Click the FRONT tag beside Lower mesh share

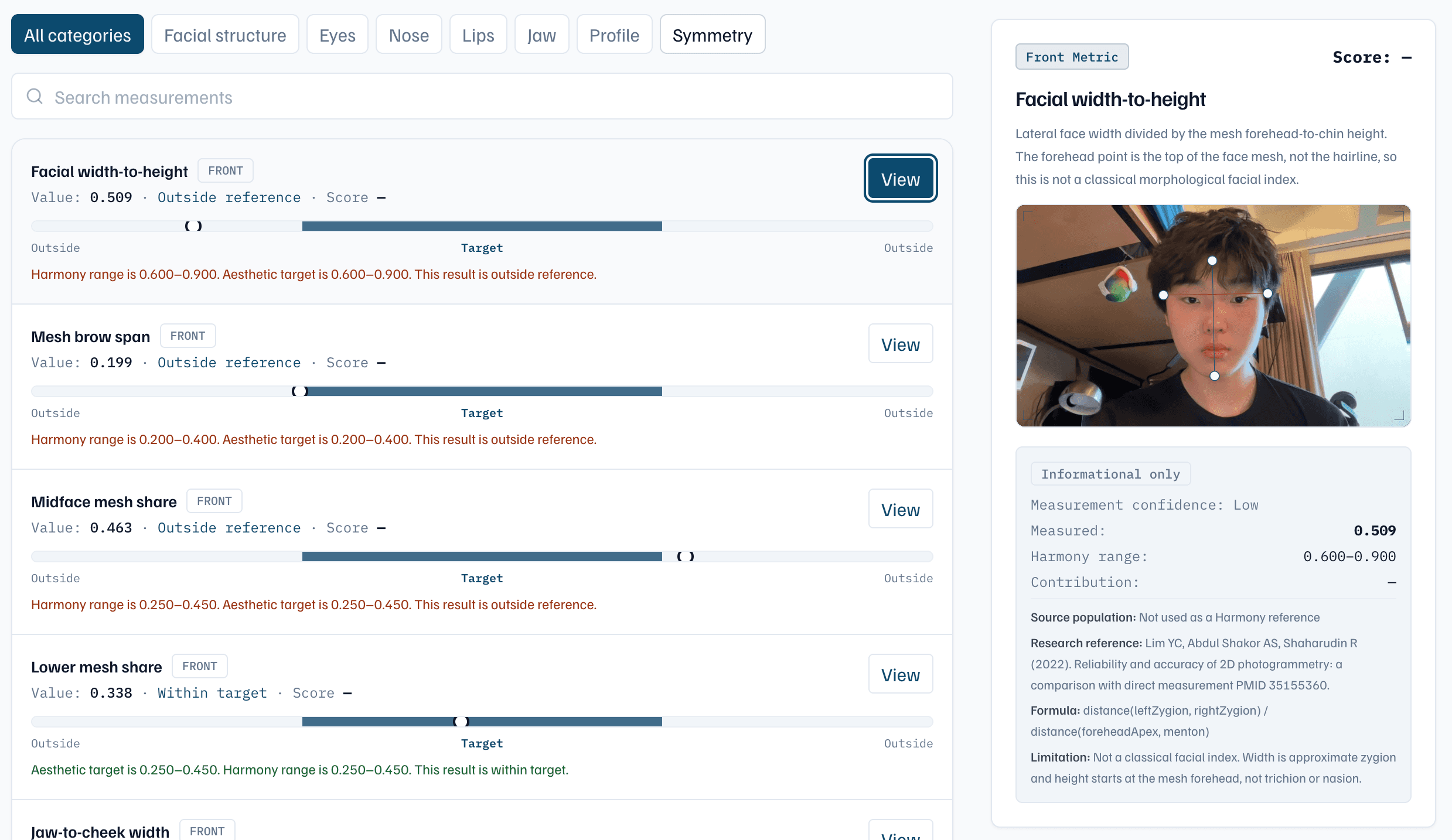coord(200,666)
